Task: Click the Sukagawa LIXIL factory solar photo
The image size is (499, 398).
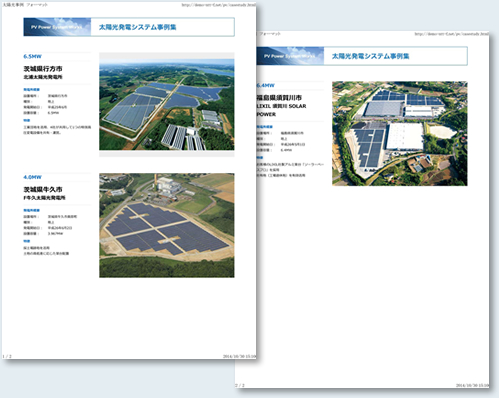Action: tap(400, 133)
